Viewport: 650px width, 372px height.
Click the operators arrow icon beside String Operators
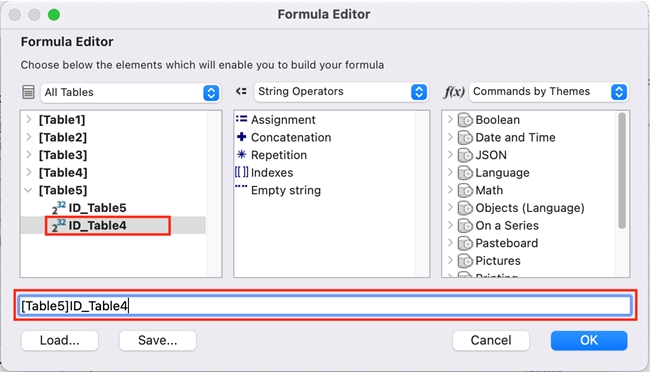(241, 91)
